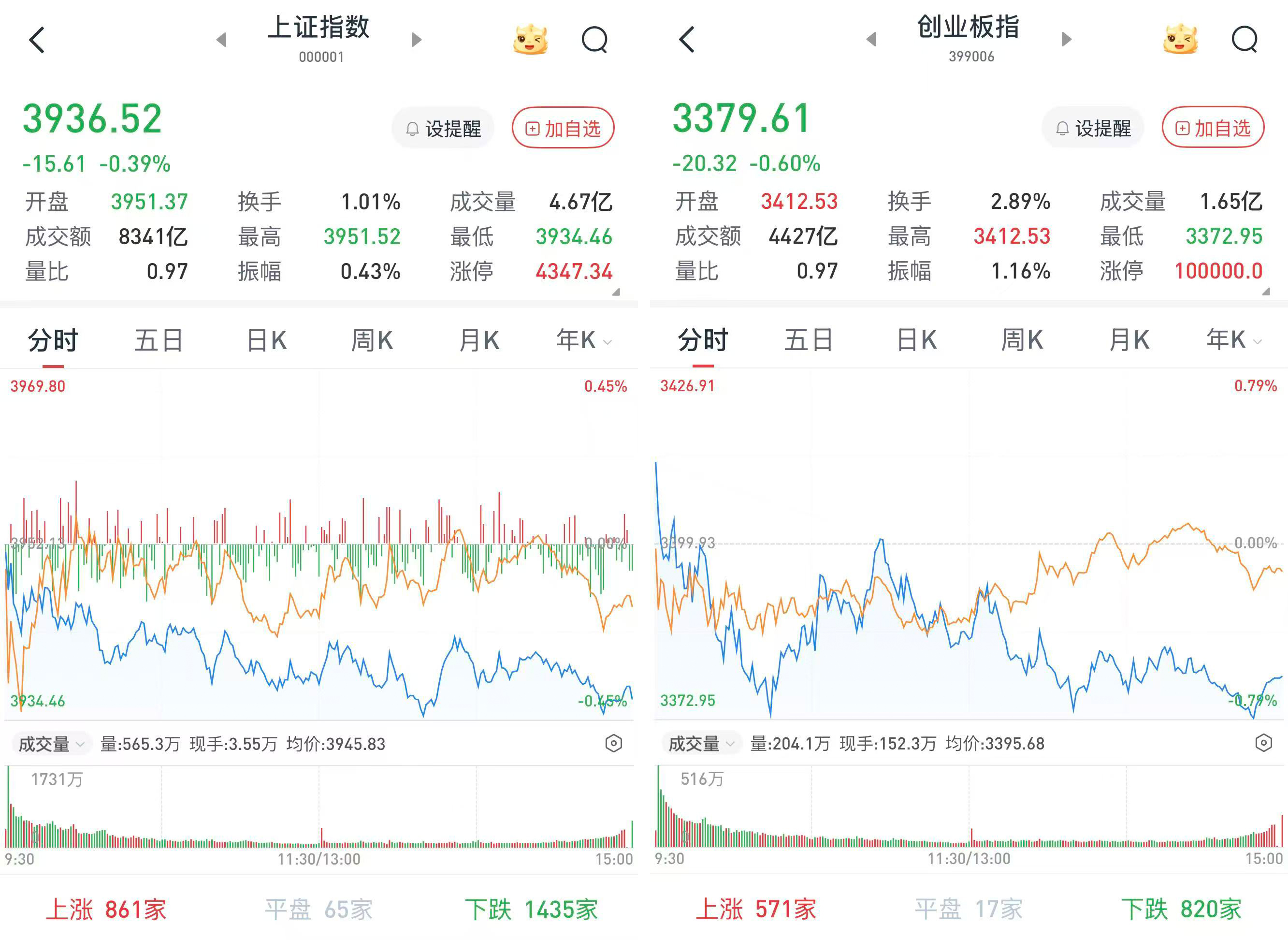Switch to 月K tab on 上证指数
The height and width of the screenshot is (940, 1288).
pos(479,340)
